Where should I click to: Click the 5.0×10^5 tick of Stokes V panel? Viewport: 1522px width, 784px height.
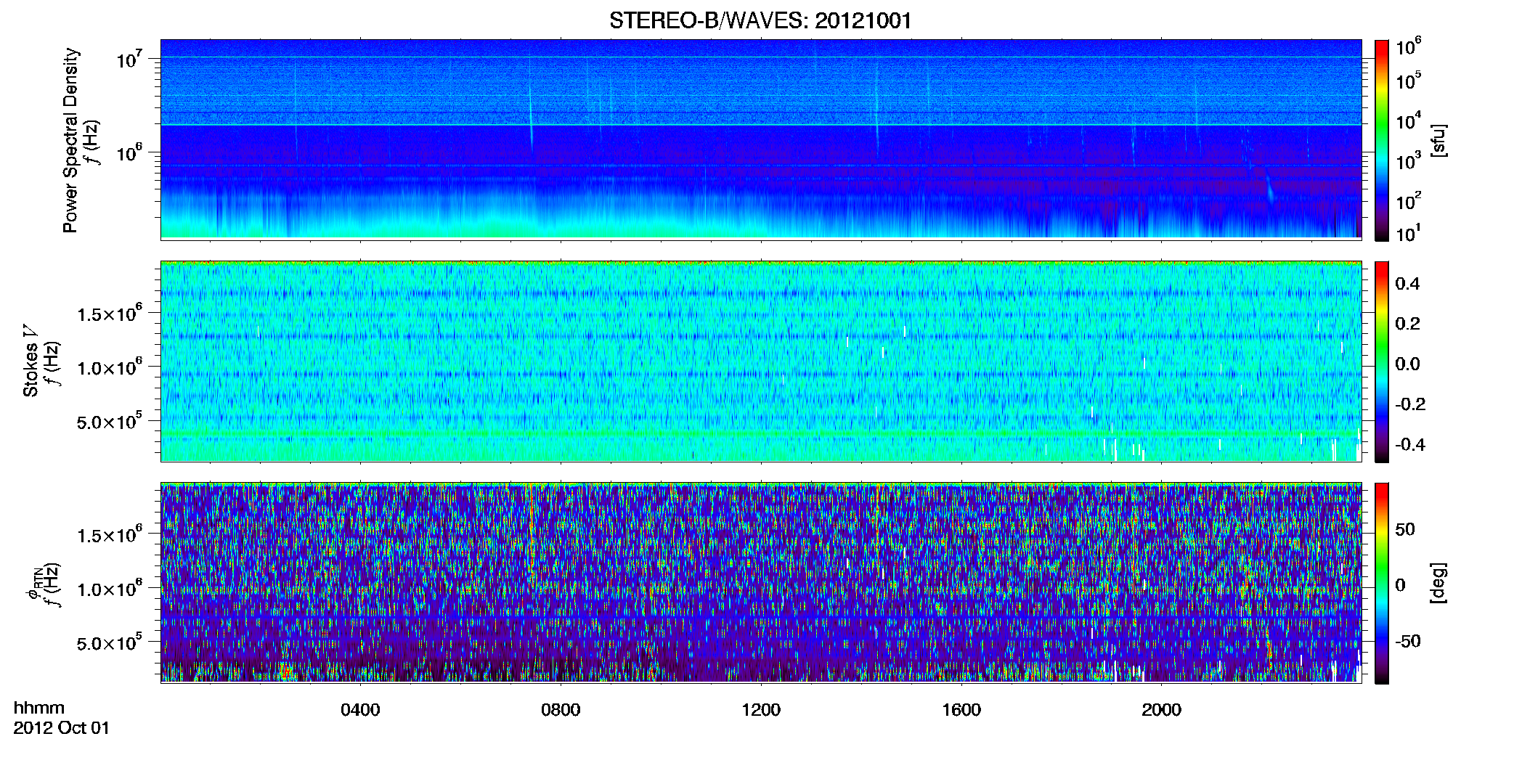point(110,421)
